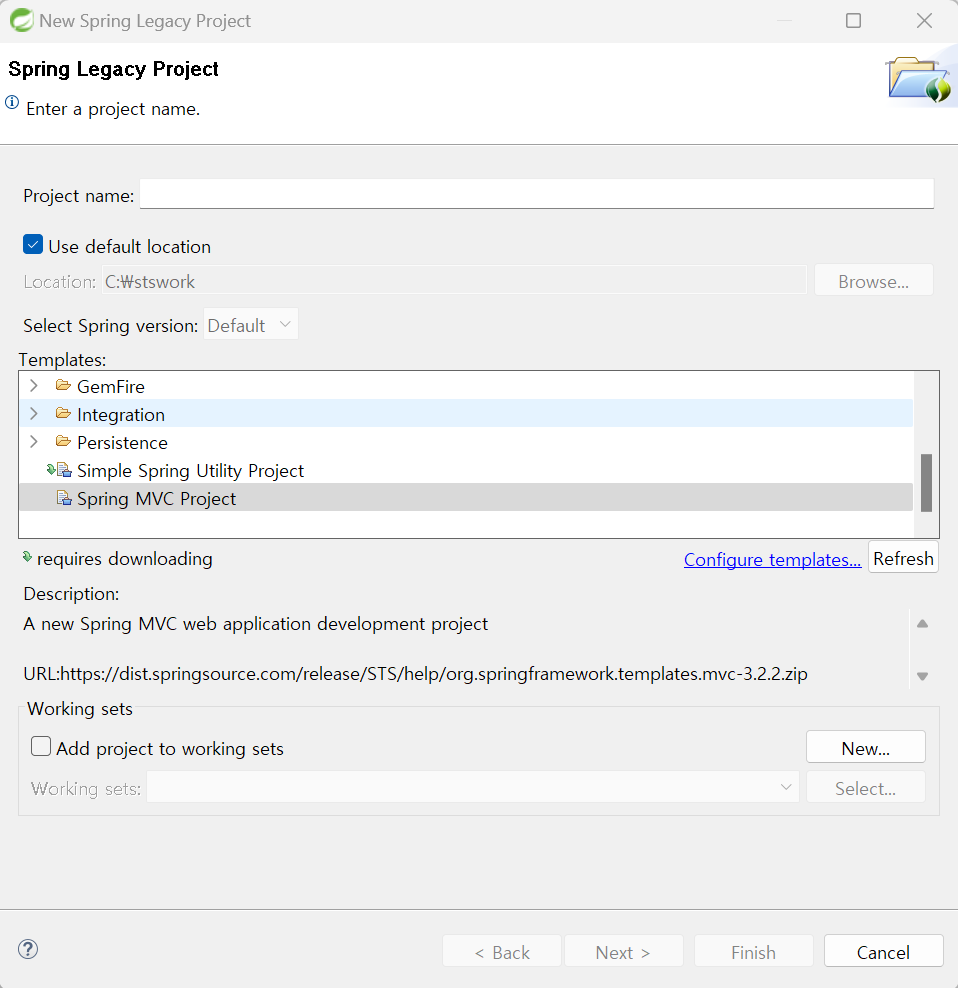Click the New... working set button
Viewport: 958px width, 988px height.
tap(865, 747)
